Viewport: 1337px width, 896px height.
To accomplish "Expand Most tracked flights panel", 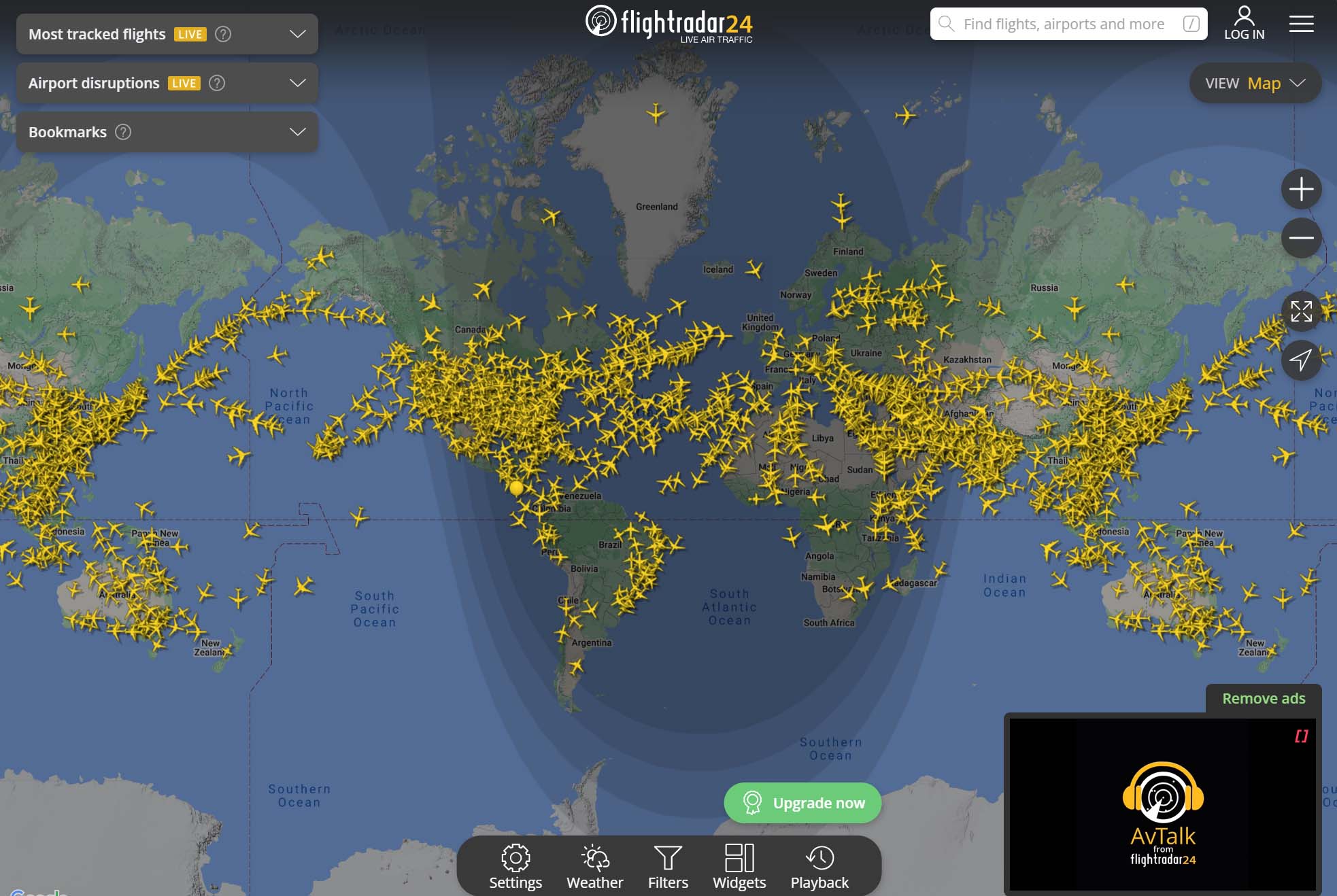I will [x=297, y=34].
